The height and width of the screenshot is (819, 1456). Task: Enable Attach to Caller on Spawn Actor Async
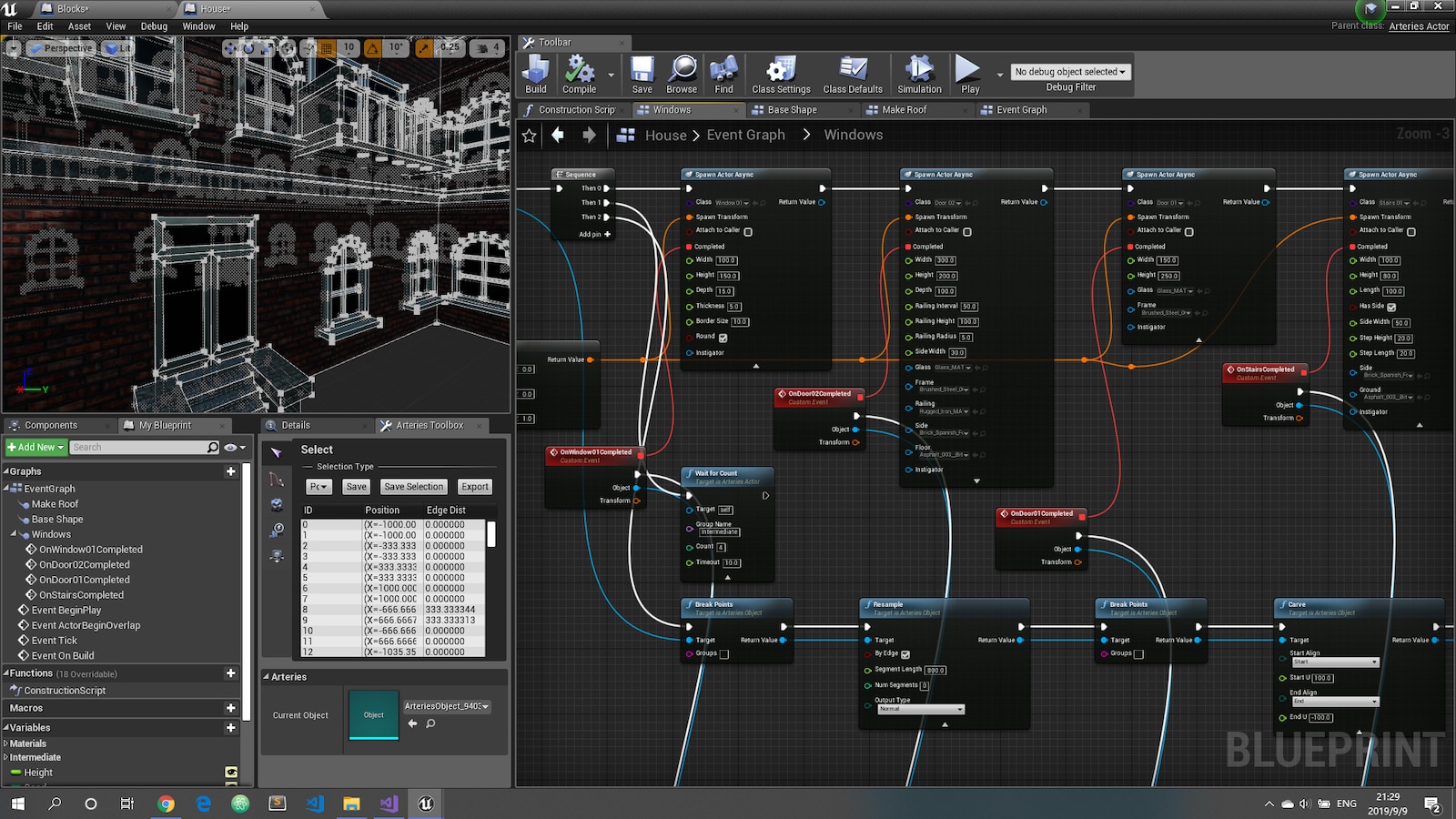747,231
